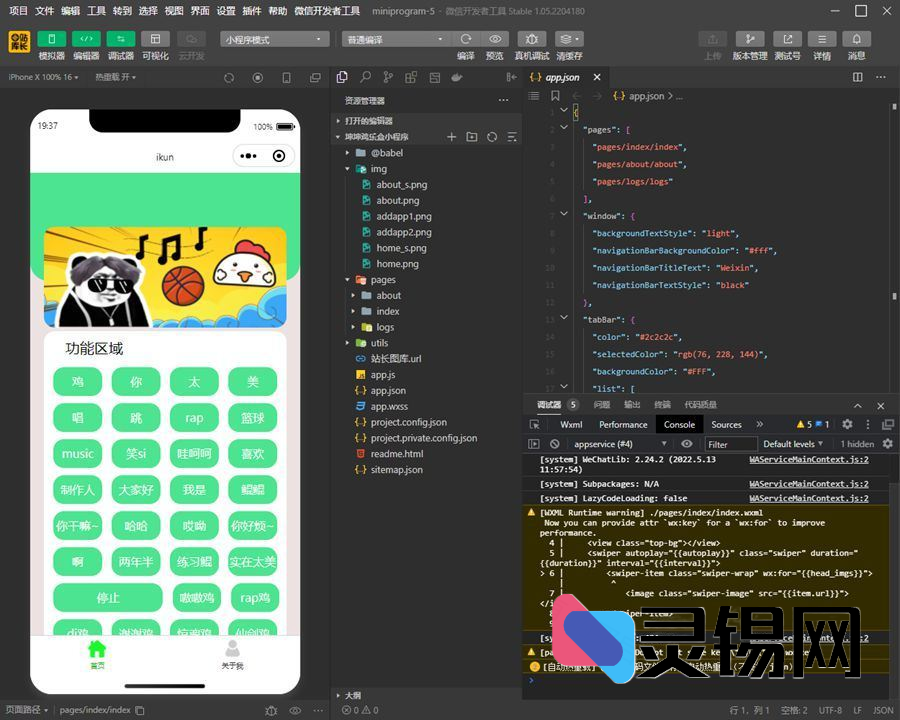Click the WAServiceMainContext.js:2 link beside WeChatLib log
The width and height of the screenshot is (900, 720).
click(808, 460)
